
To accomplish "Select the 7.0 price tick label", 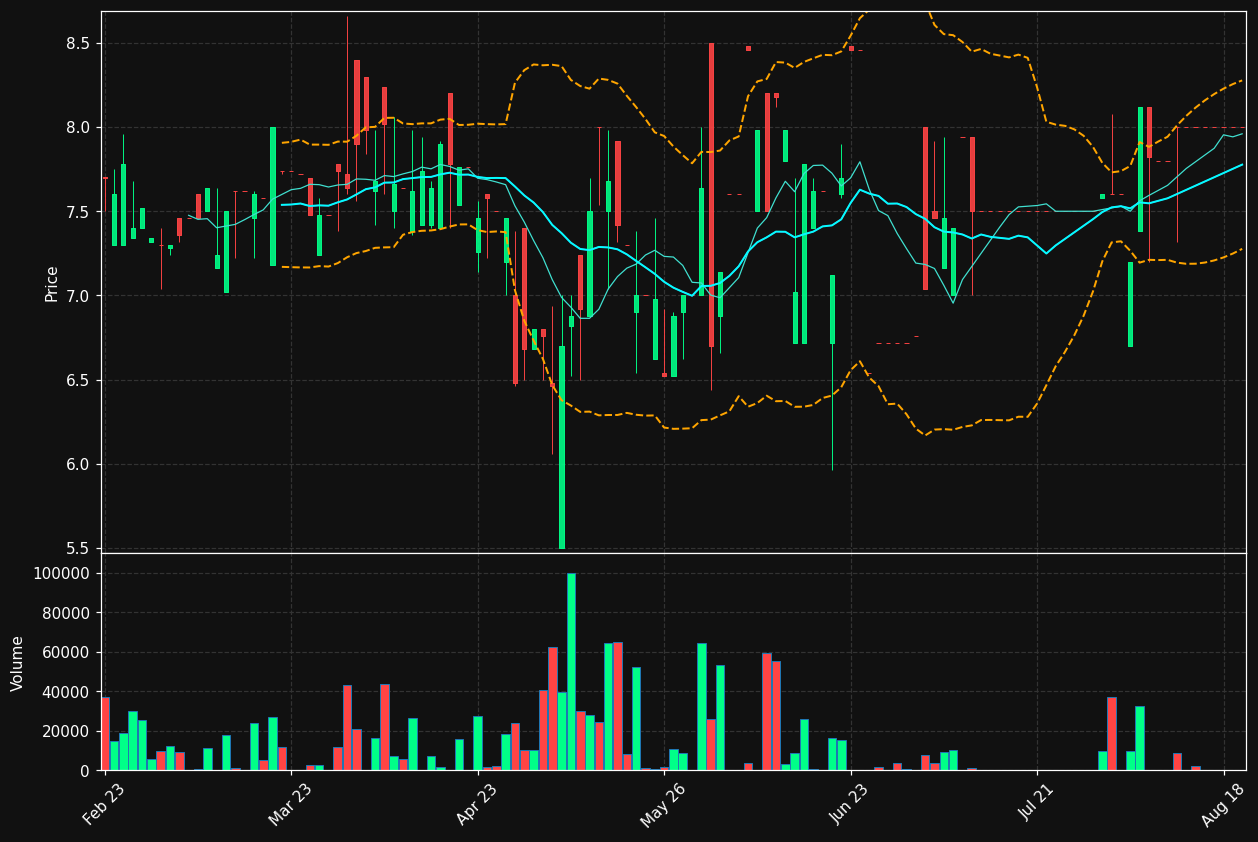I will 78,296.
